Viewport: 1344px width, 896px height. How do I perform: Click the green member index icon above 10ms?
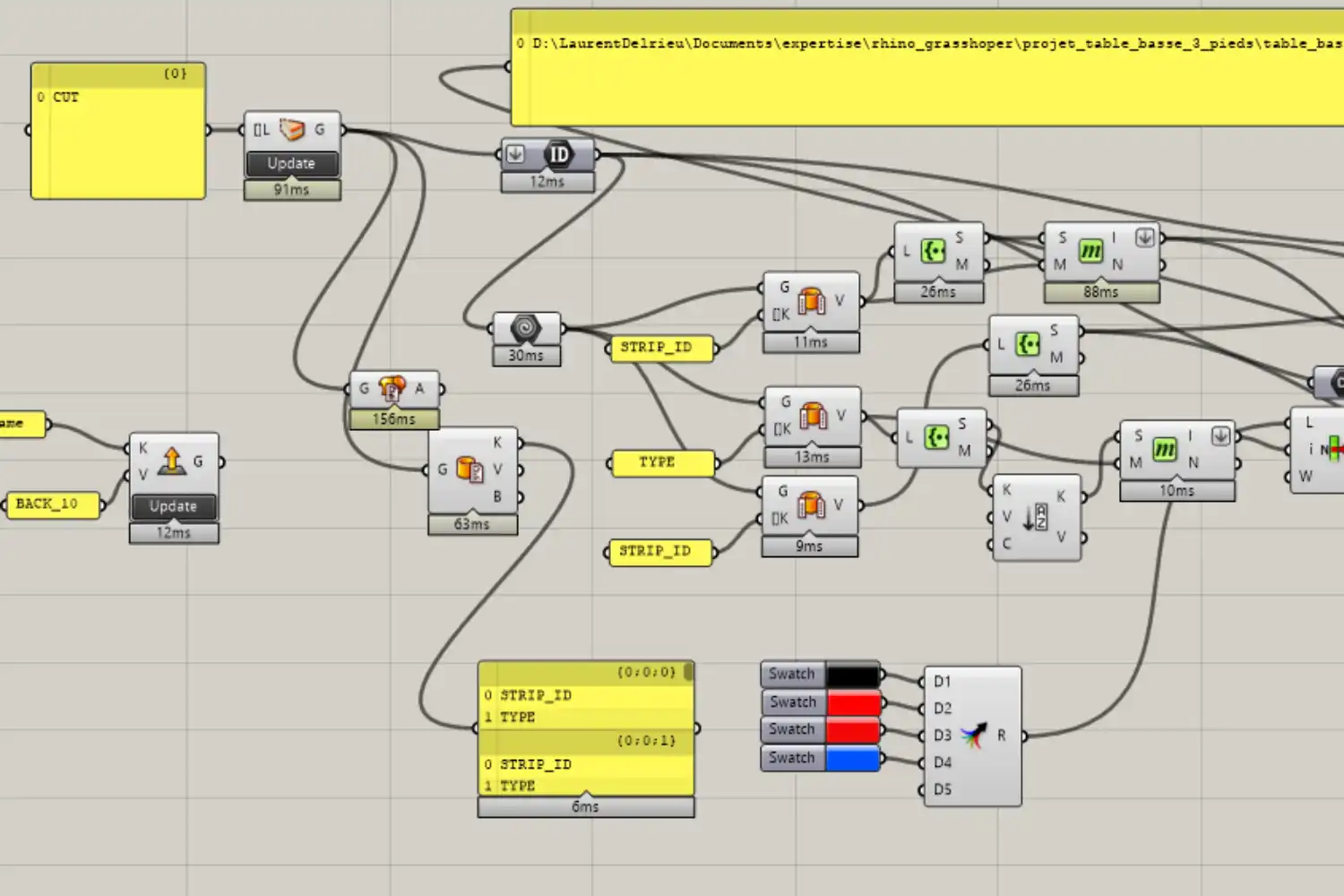pos(1164,449)
